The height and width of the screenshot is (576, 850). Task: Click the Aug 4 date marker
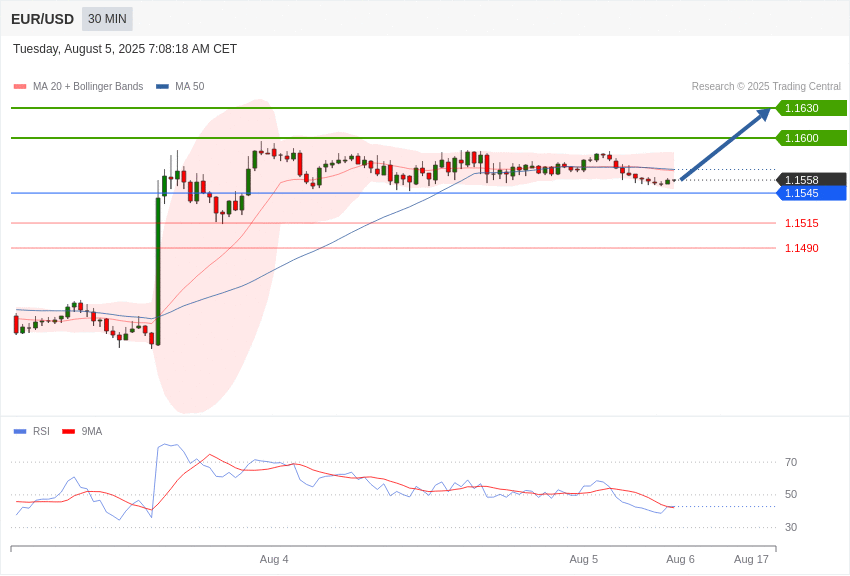[x=274, y=559]
